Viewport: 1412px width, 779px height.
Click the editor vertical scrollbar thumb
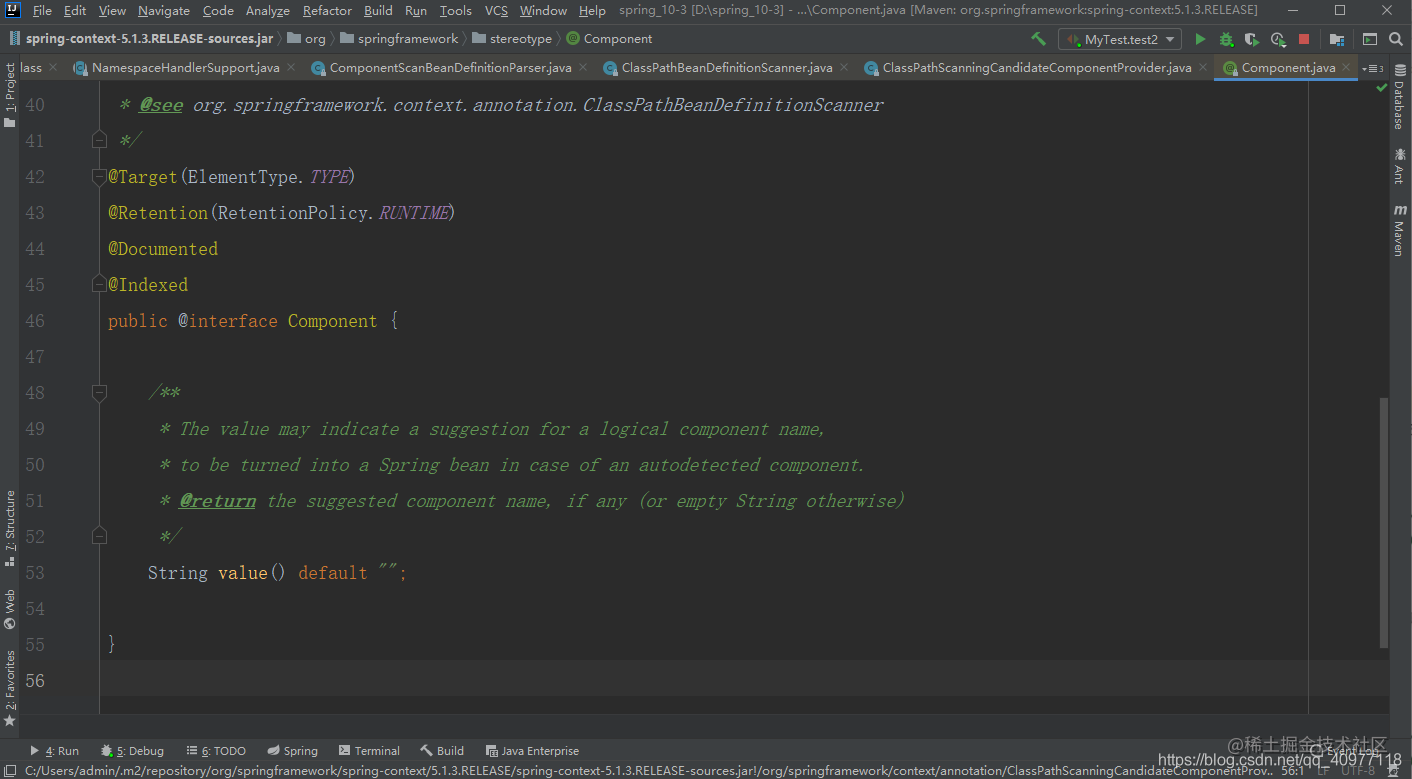[1384, 522]
